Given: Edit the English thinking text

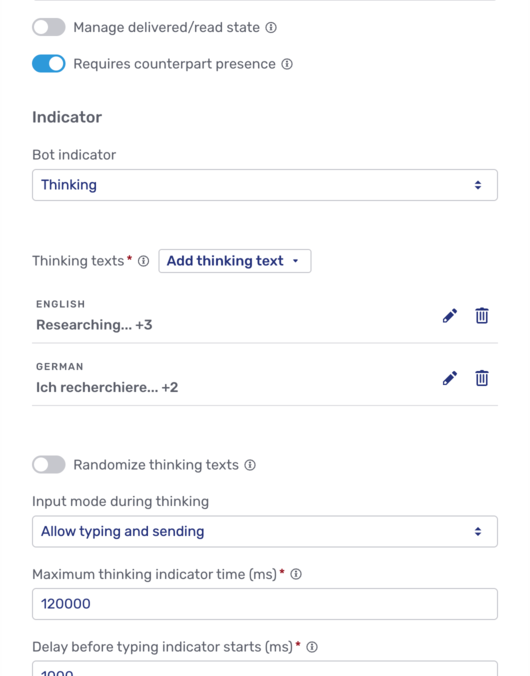Looking at the screenshot, I should [x=450, y=316].
